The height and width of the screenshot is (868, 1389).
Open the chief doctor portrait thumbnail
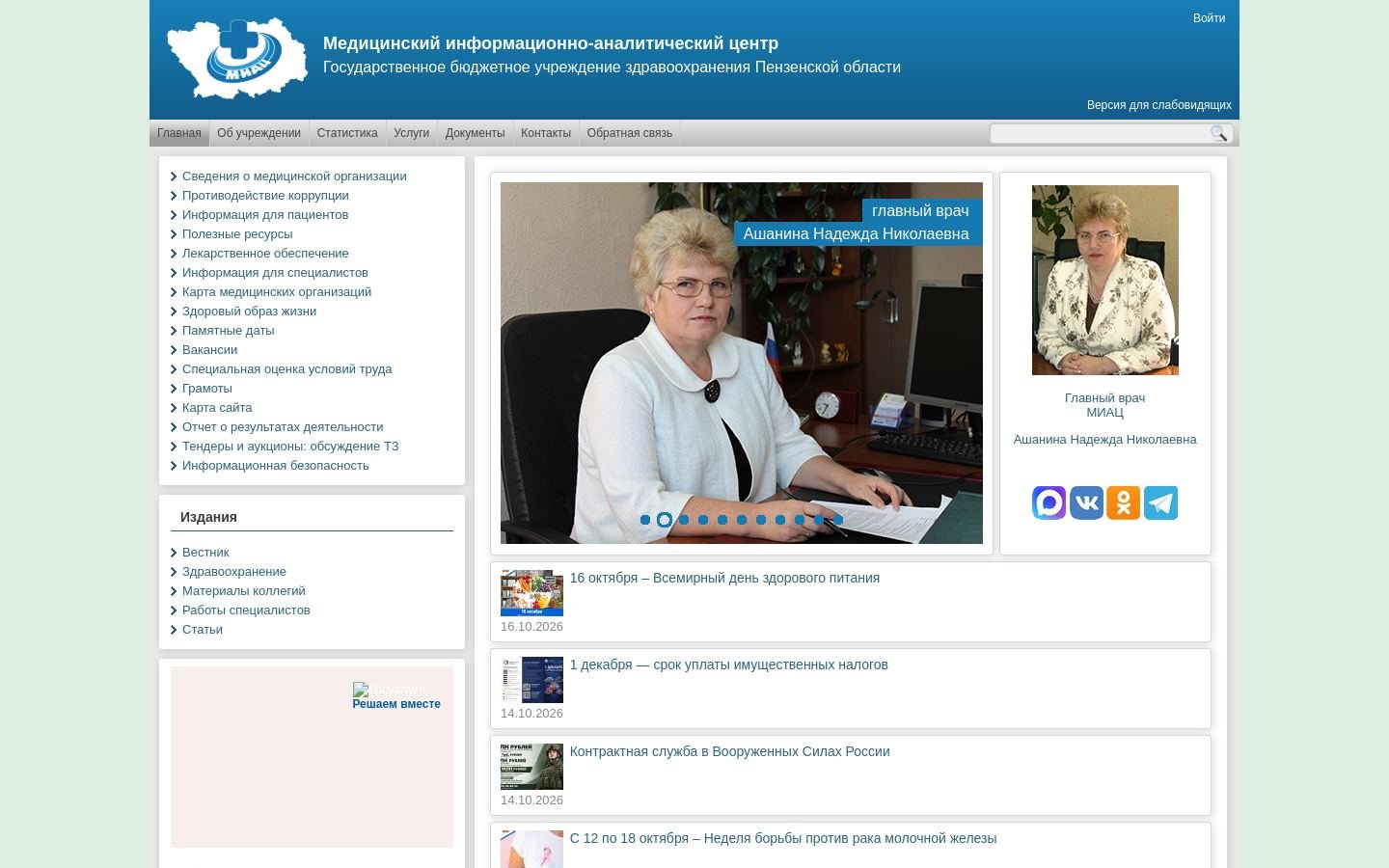point(1105,280)
